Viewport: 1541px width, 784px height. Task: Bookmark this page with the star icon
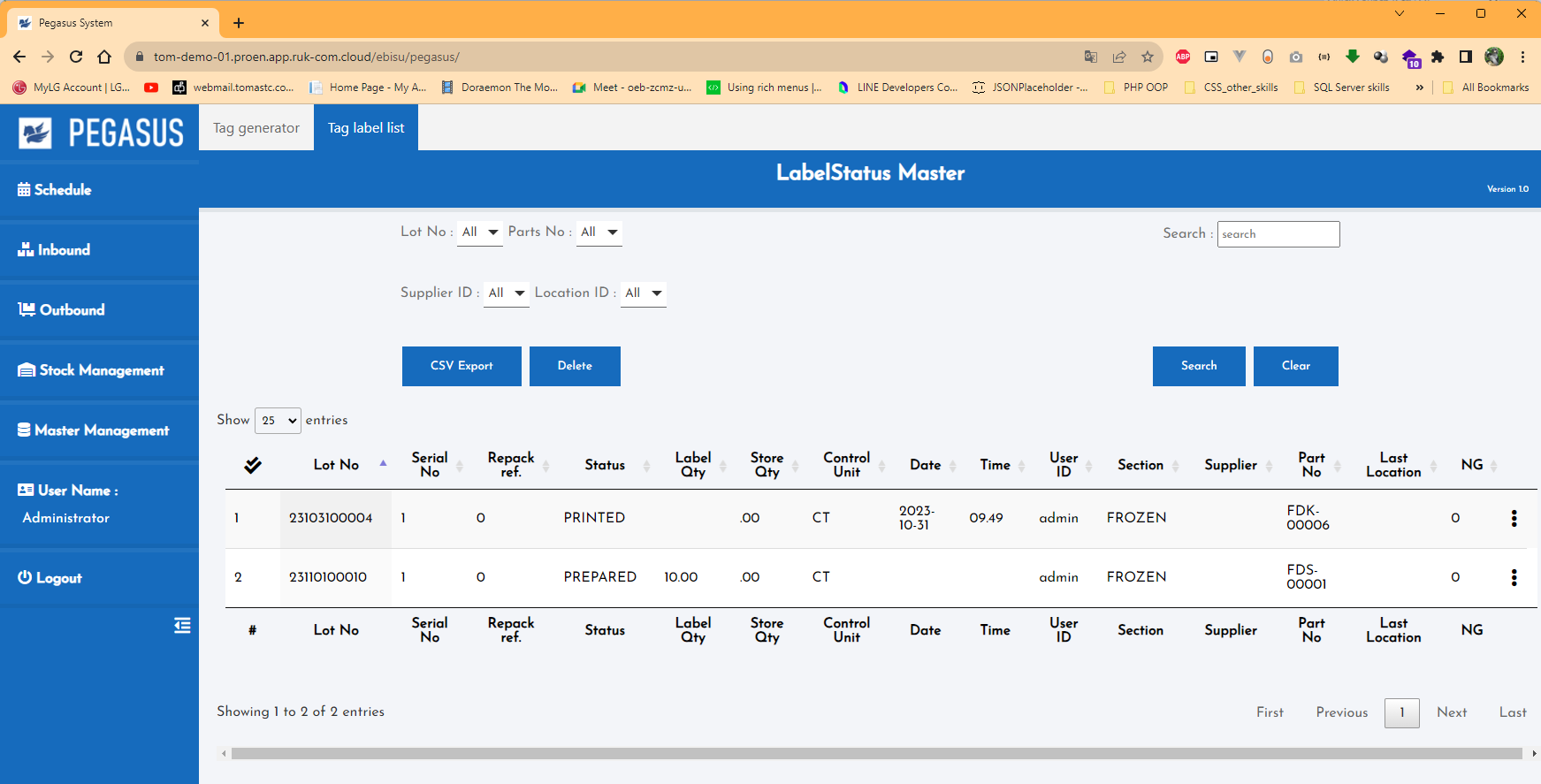pyautogui.click(x=1148, y=57)
